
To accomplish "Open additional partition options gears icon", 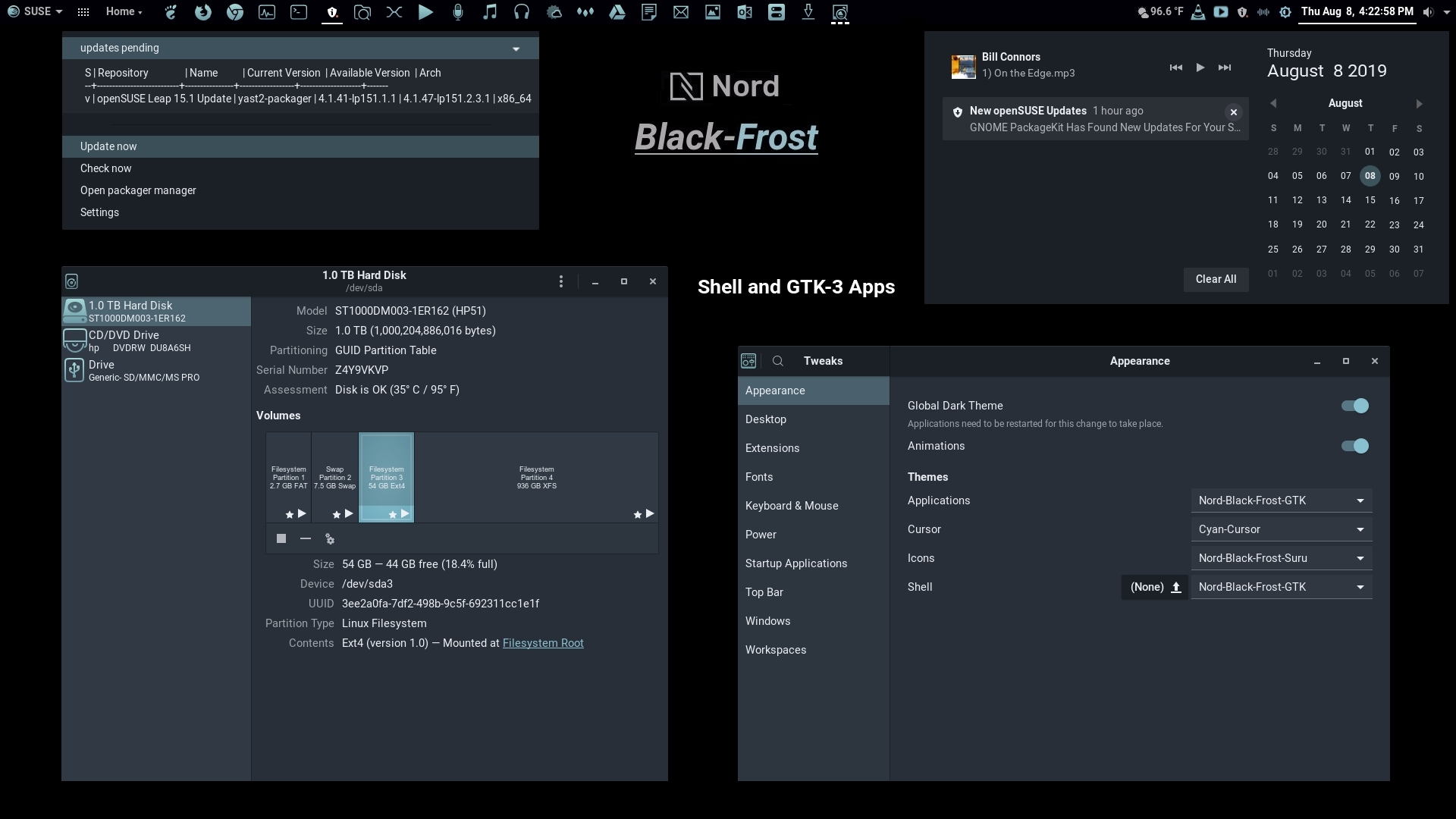I will point(330,538).
